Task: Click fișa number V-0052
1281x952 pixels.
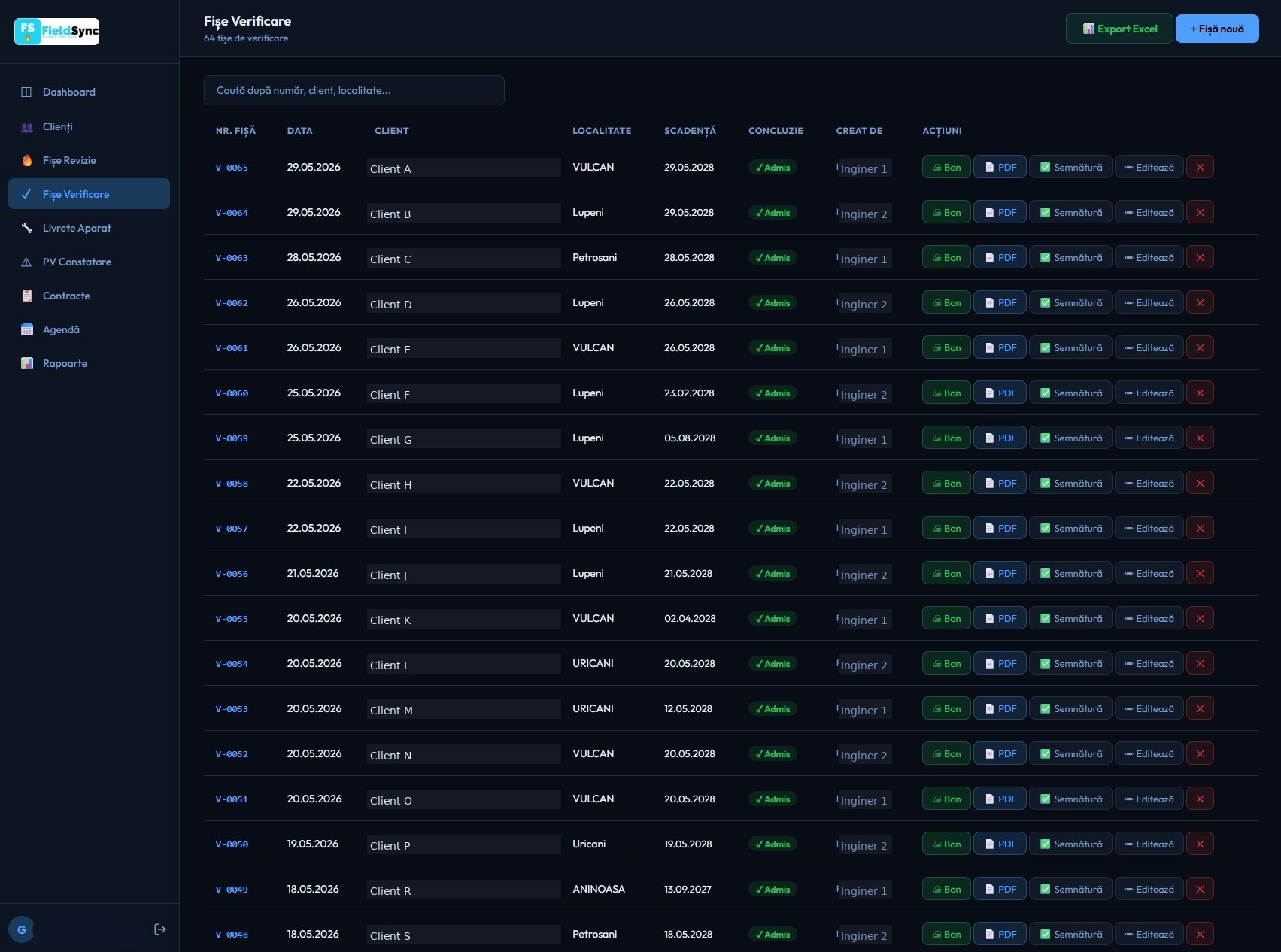Action: 232,754
